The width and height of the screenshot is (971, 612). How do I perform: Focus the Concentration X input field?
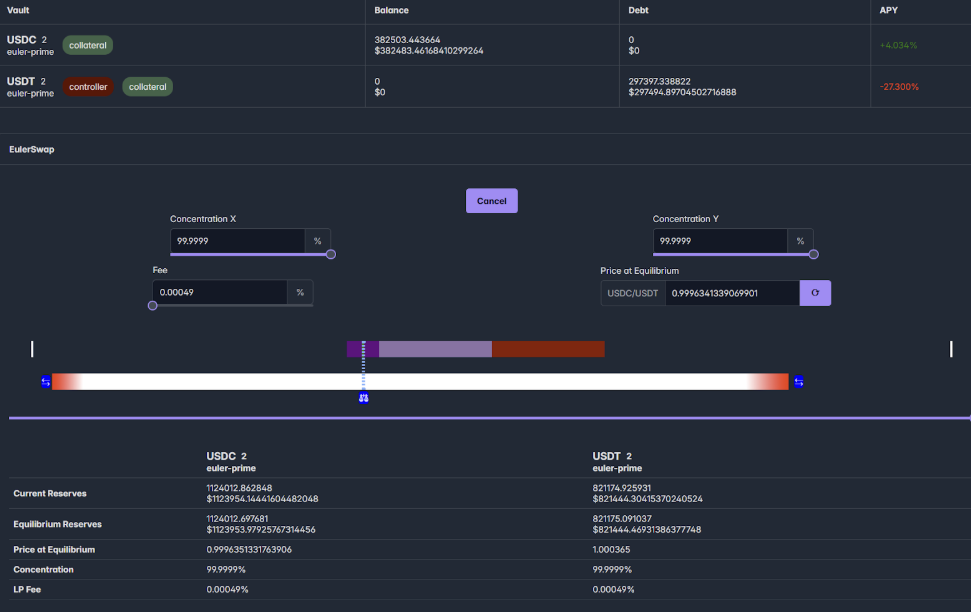click(x=237, y=241)
